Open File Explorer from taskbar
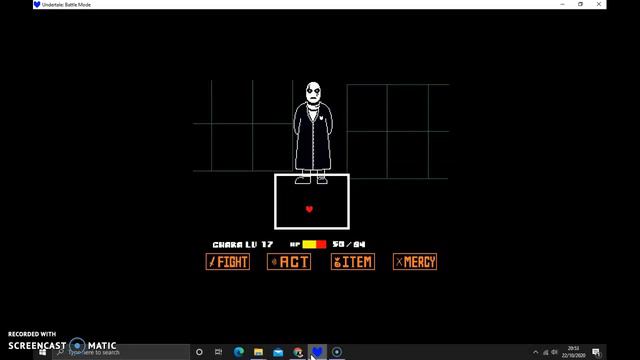640x360 pixels. 258,352
